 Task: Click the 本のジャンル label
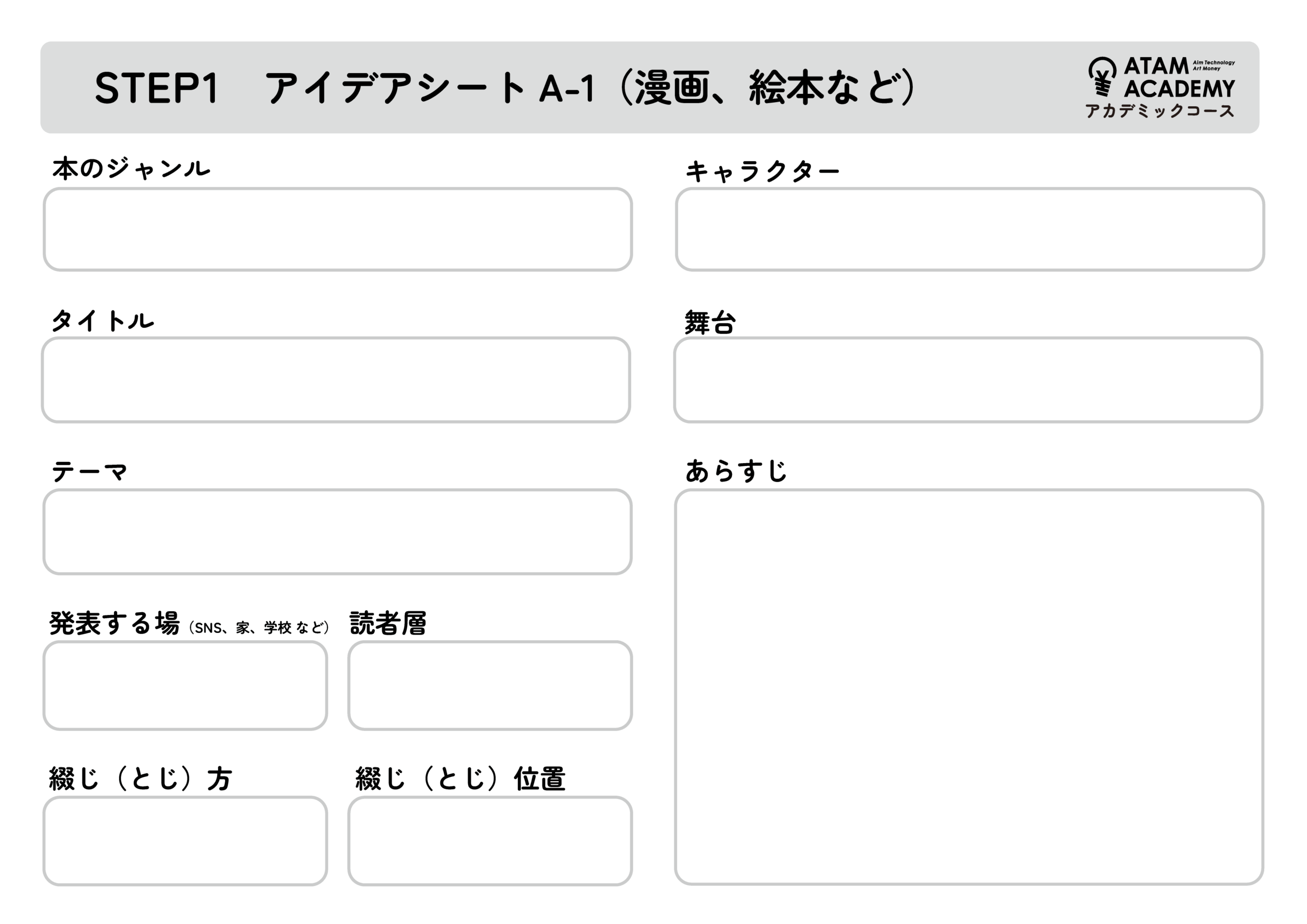click(132, 168)
